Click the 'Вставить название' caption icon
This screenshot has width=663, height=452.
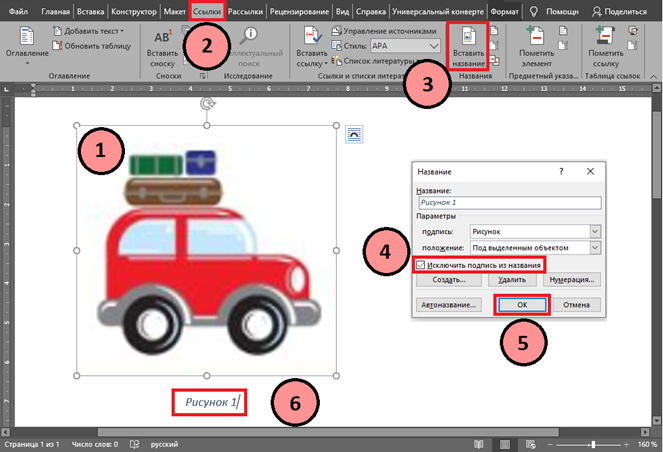471,43
